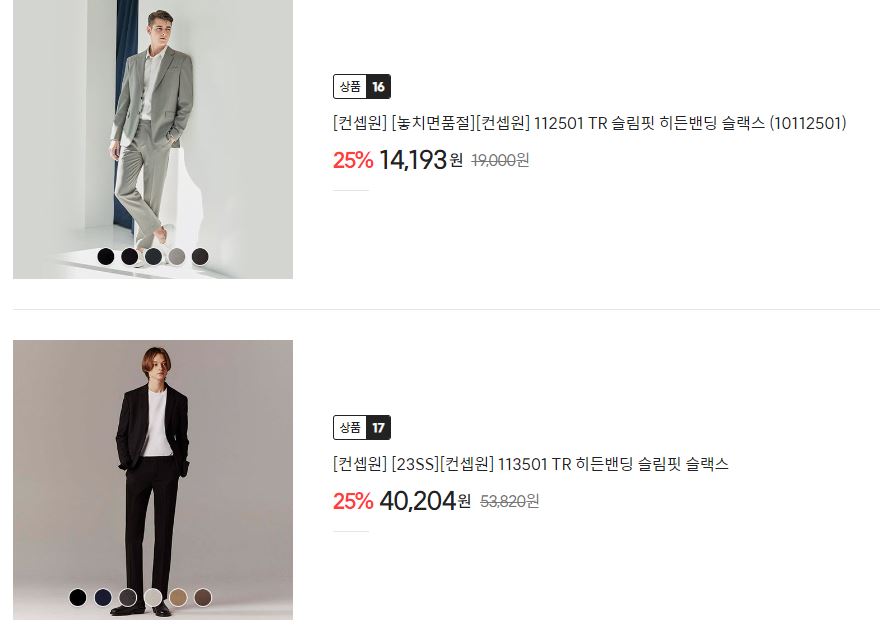Open the gray suit product image

pyautogui.click(x=153, y=139)
